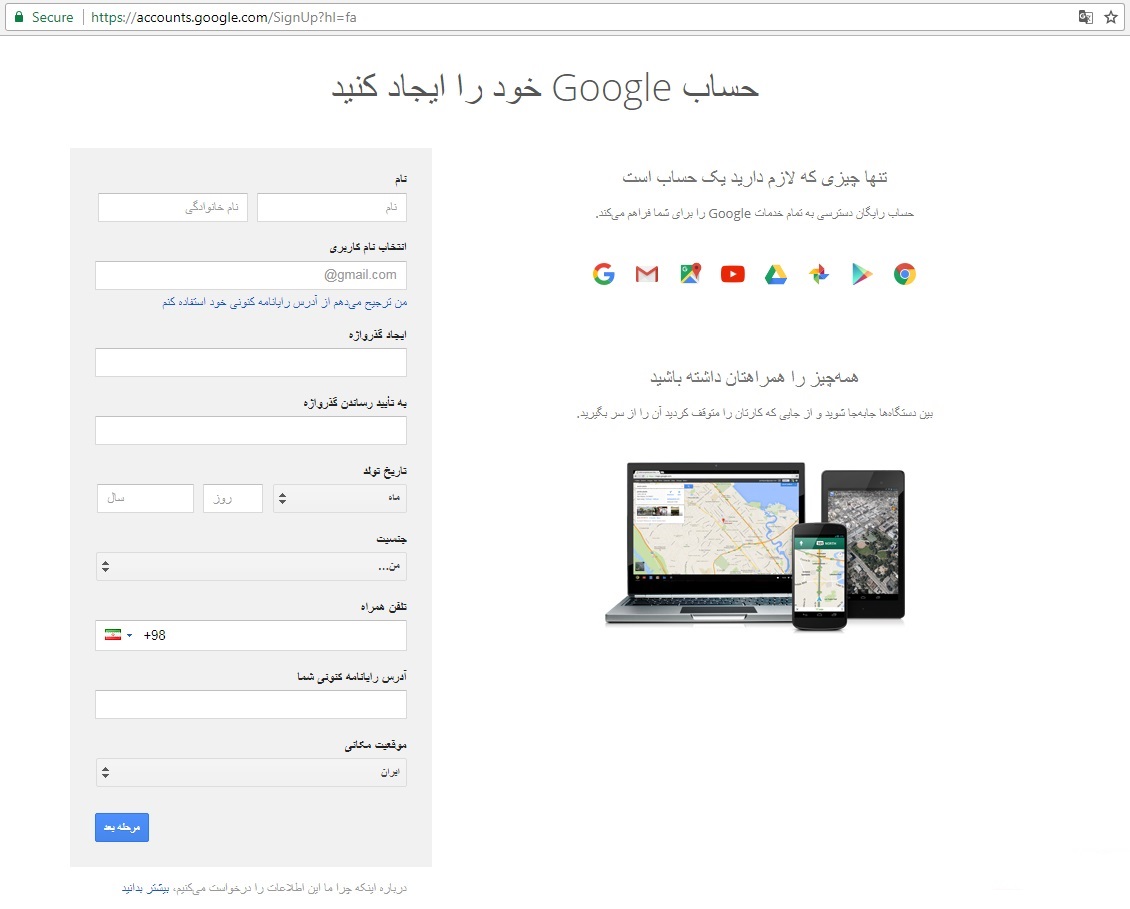
Task: Click the birth day روز field
Action: point(233,498)
